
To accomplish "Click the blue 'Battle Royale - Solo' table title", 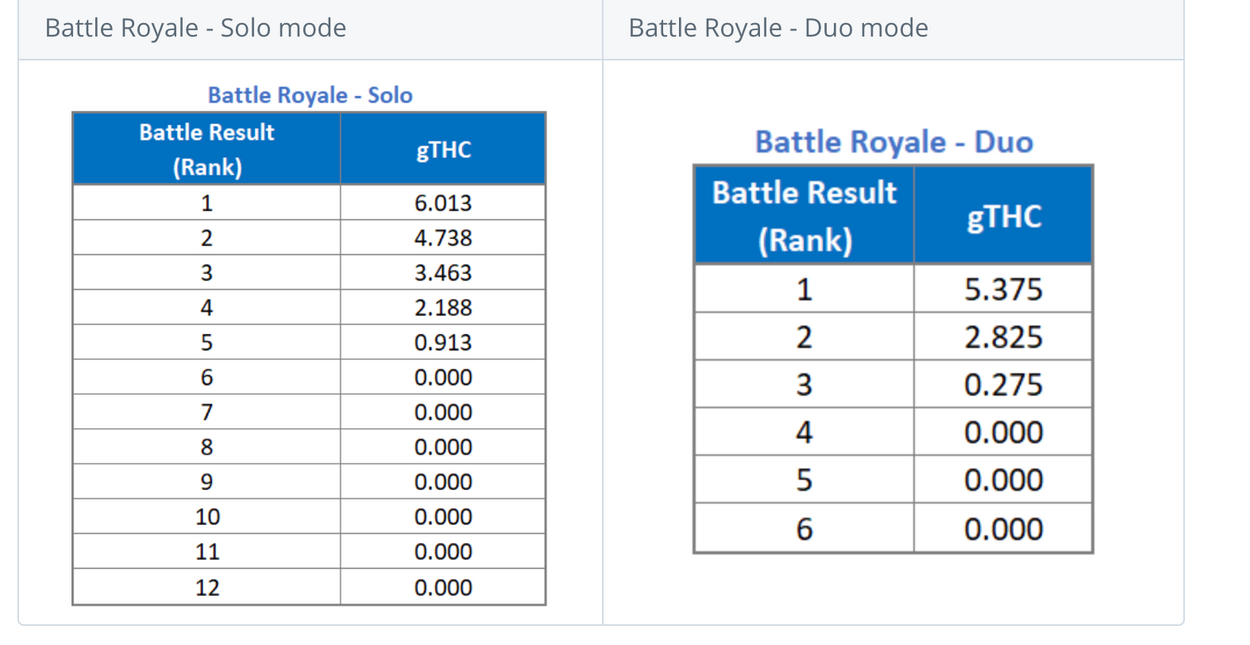I will coord(310,95).
